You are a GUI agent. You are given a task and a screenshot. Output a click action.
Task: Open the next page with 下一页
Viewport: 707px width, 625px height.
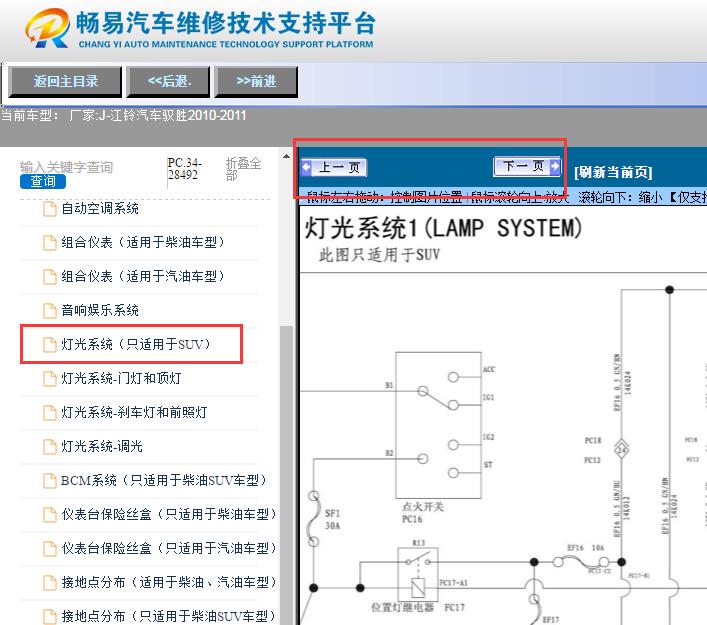click(527, 166)
